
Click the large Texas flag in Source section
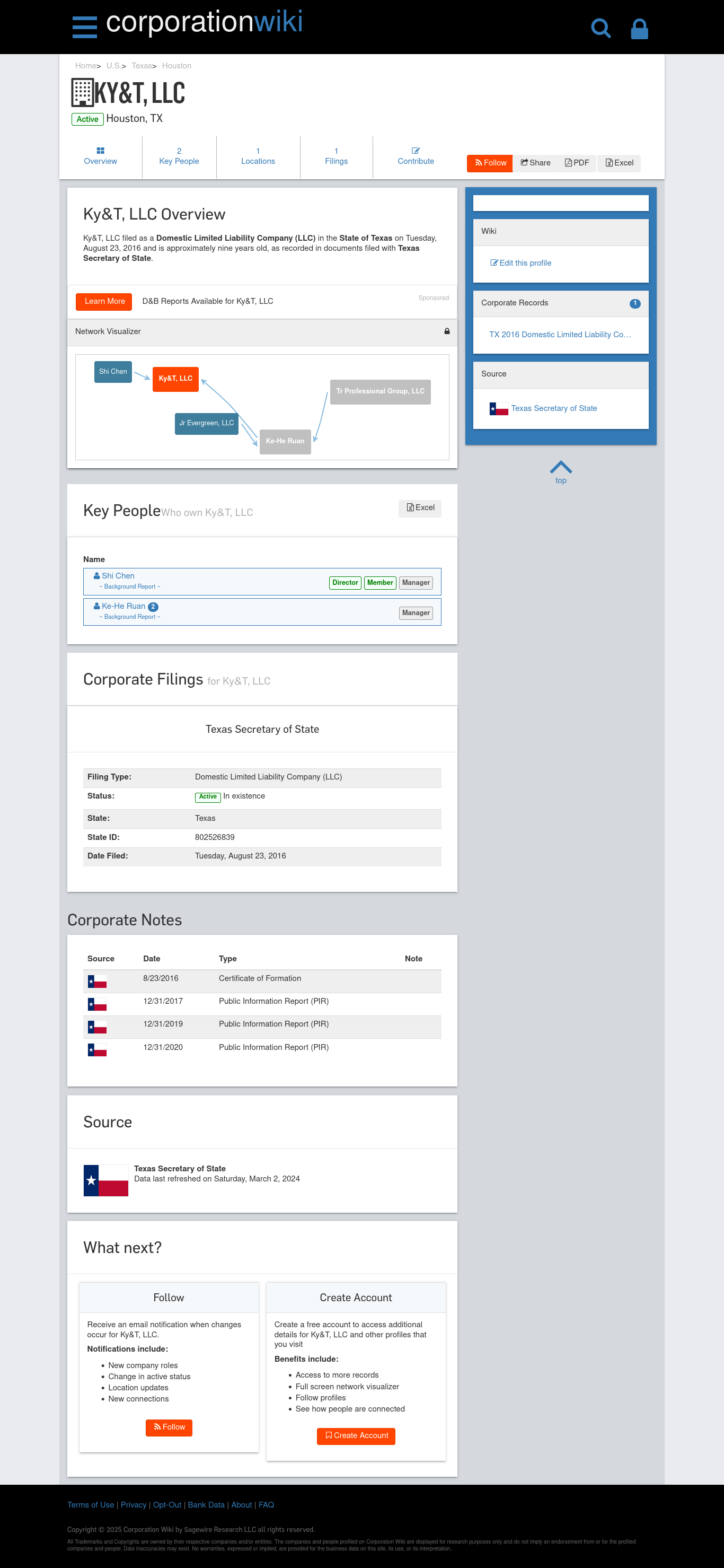106,1181
